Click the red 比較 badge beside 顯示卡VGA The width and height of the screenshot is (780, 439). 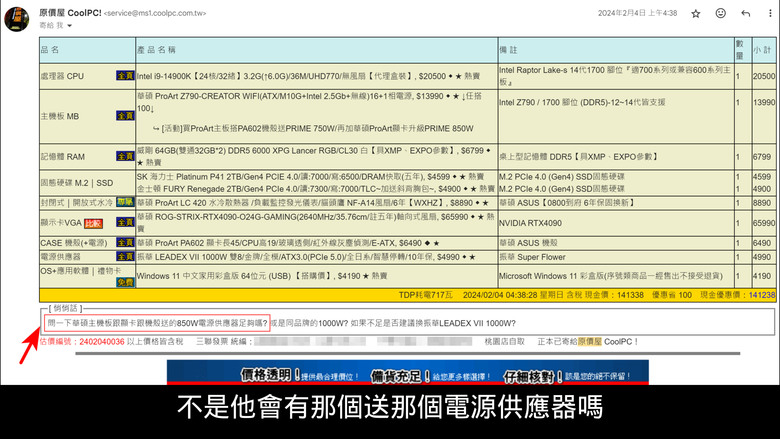tap(94, 224)
